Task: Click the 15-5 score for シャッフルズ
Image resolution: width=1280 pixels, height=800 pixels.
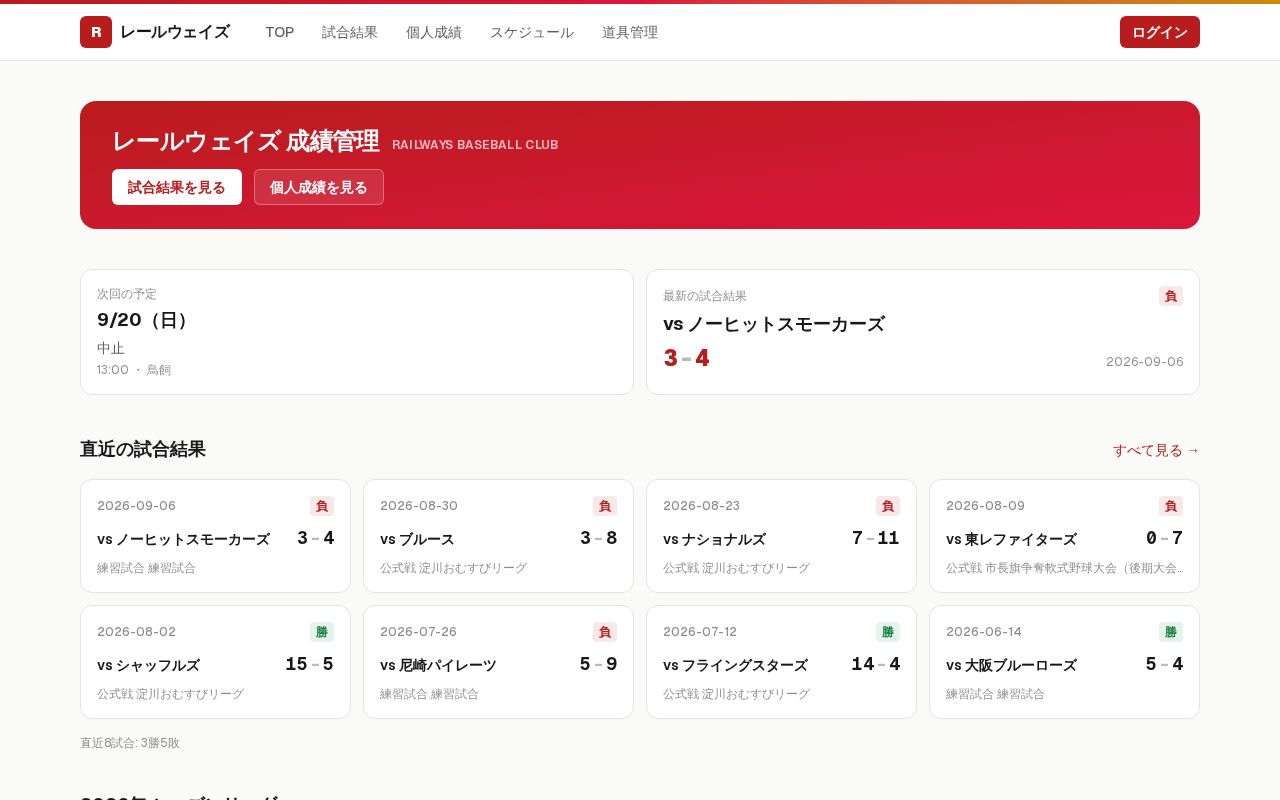Action: coord(309,664)
